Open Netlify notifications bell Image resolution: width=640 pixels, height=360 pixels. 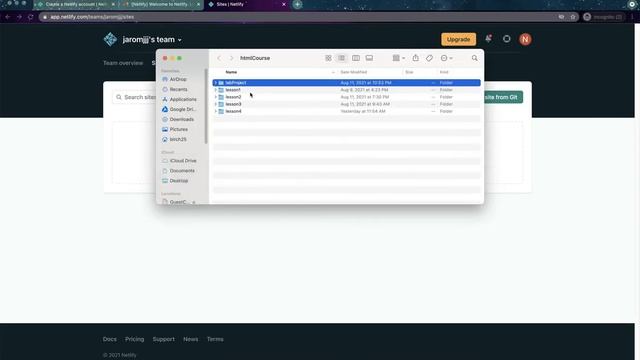point(488,39)
